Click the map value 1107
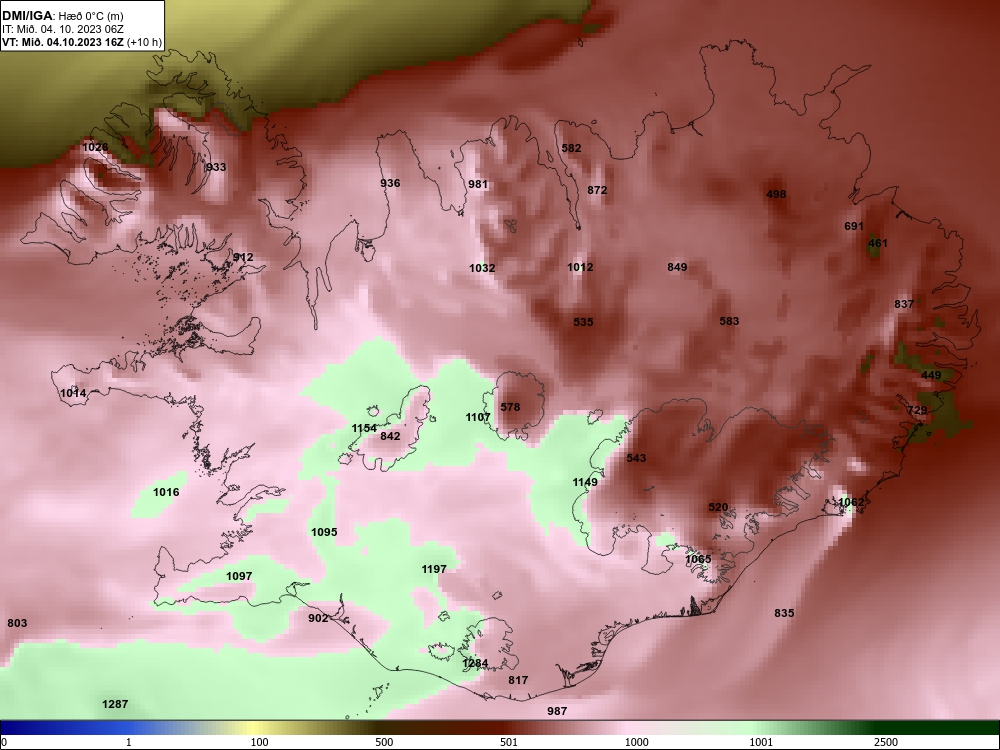Screen dimensions: 1000x750 (x=478, y=418)
